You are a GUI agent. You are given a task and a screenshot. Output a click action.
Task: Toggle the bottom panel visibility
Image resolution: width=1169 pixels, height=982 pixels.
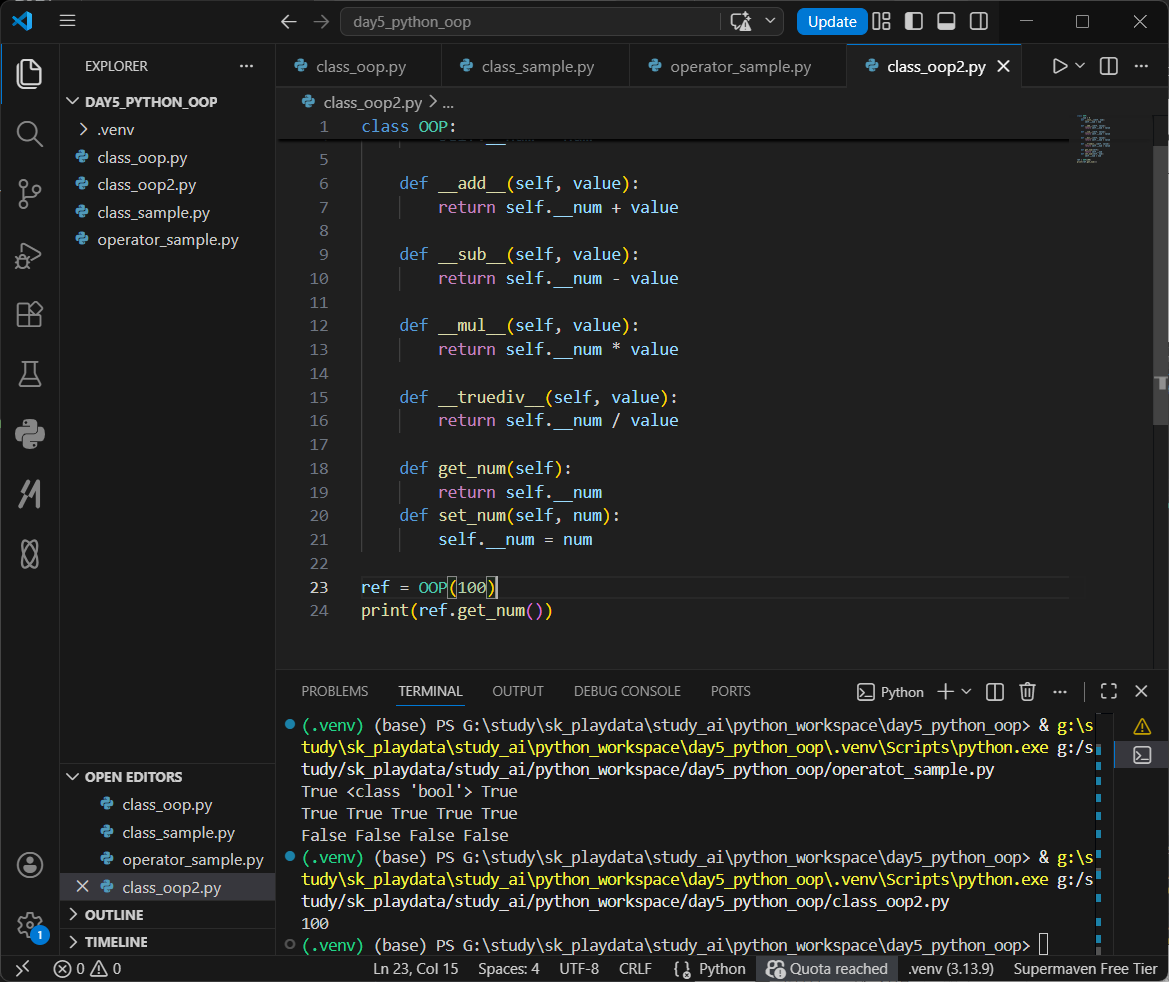(946, 22)
